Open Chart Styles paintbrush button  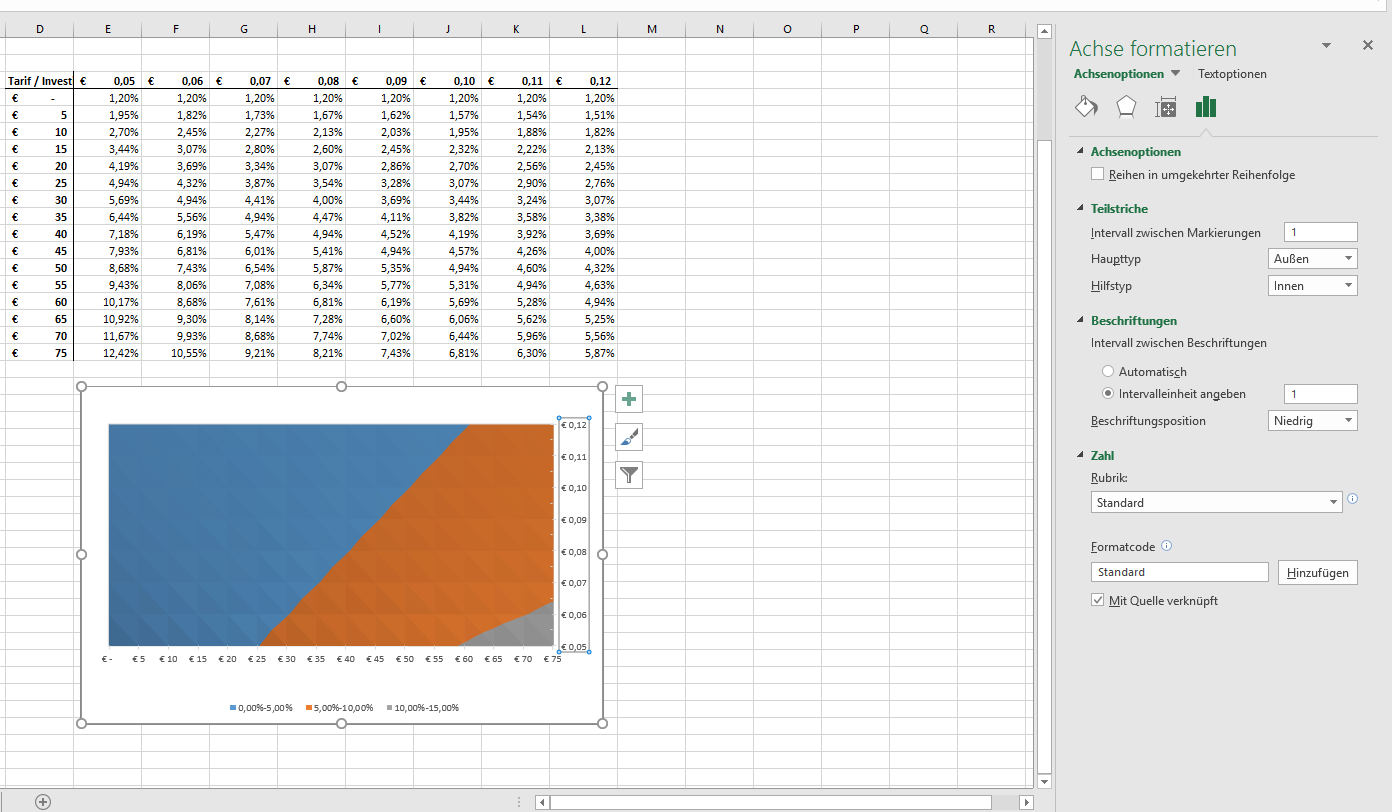point(629,437)
